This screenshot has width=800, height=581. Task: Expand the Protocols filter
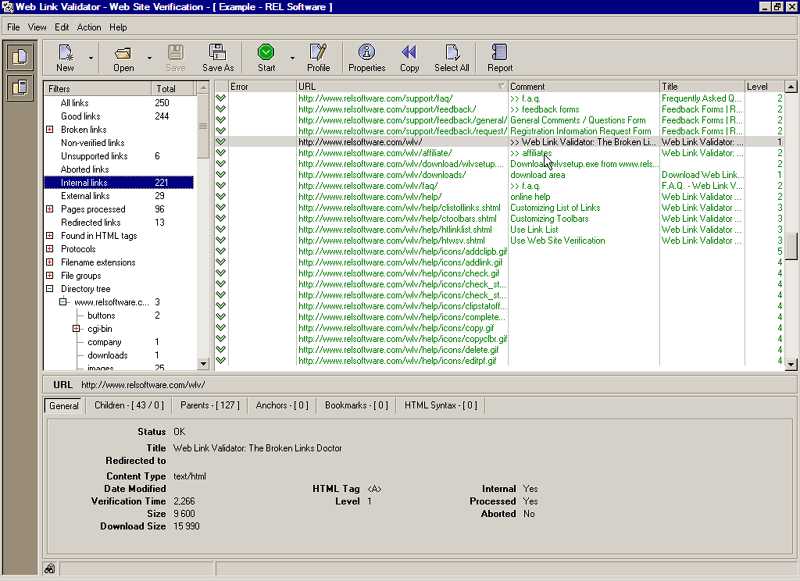pos(49,249)
